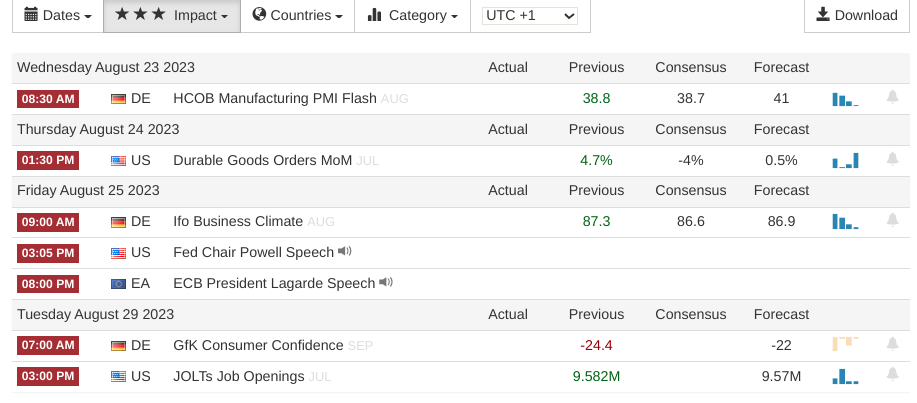Viewport: 917px width, 403px height.
Task: Click the chart icon for HCOB Manufacturing PMI
Action: pyautogui.click(x=845, y=99)
